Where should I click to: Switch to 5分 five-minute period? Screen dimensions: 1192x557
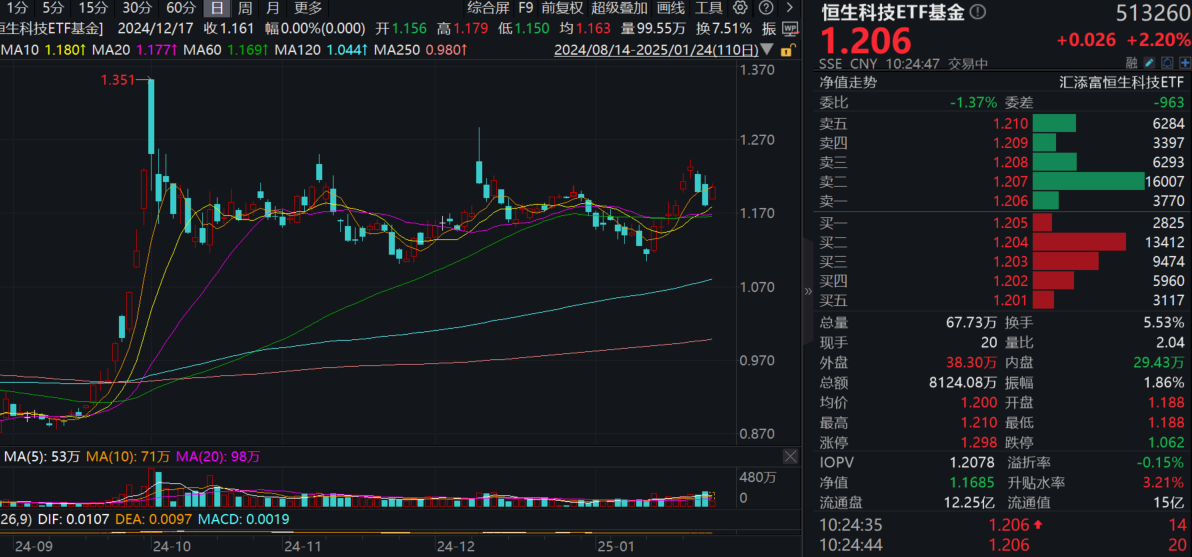coord(53,8)
